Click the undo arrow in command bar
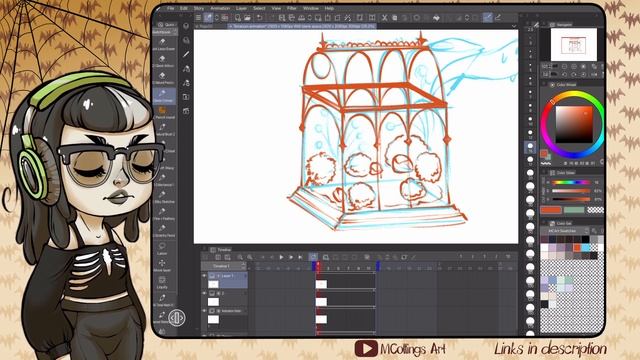Screen dimensions: 640x360 (259, 18)
